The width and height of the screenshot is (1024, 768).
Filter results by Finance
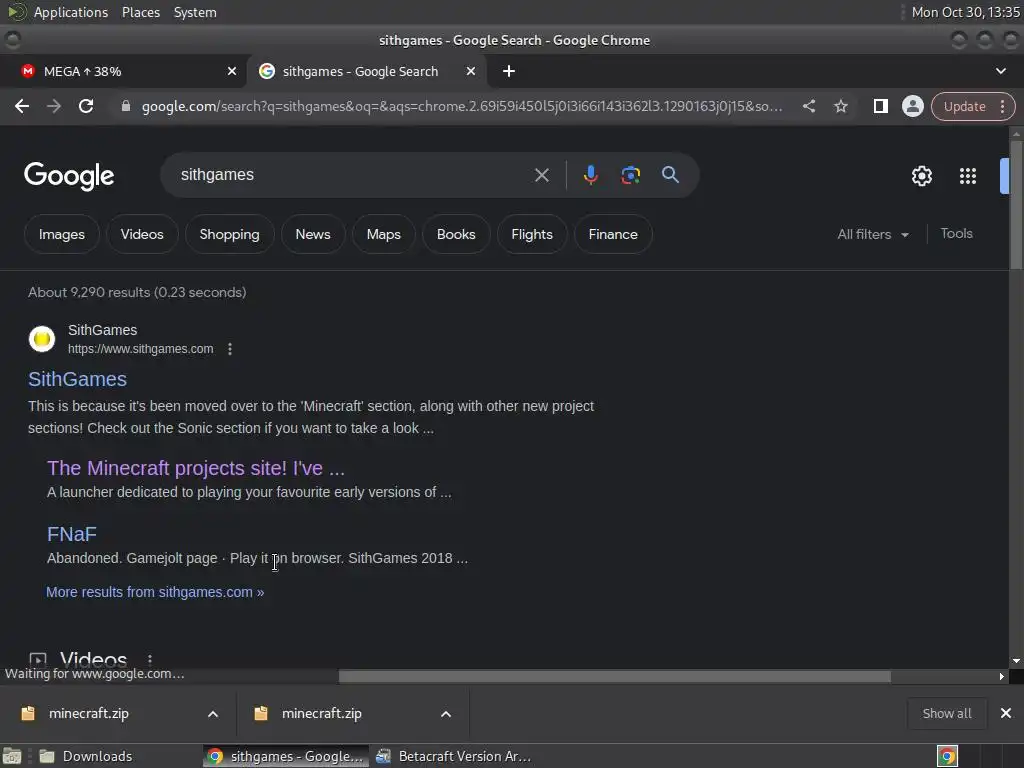coord(613,234)
